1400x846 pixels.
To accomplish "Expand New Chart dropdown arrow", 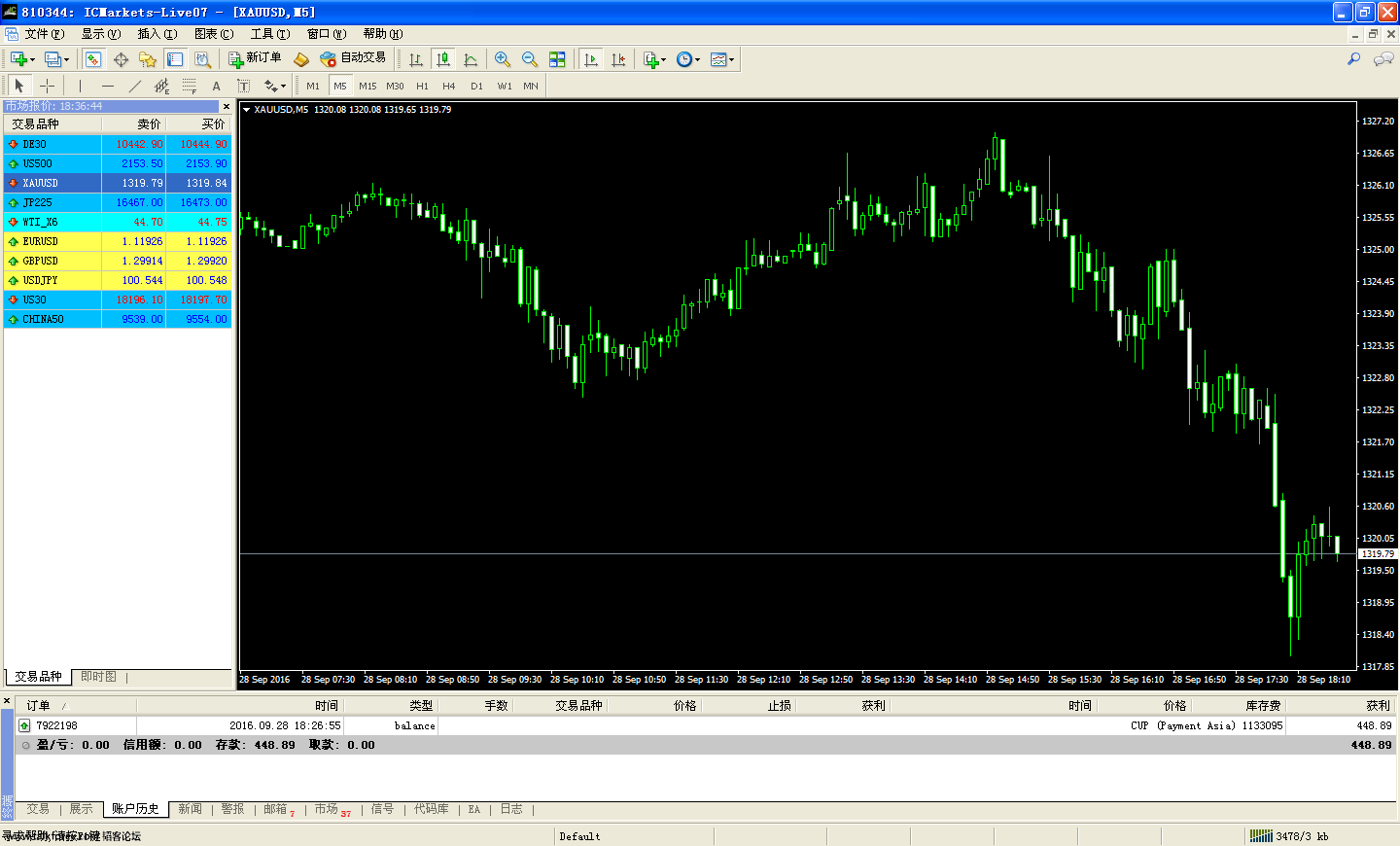I will pyautogui.click(x=33, y=60).
